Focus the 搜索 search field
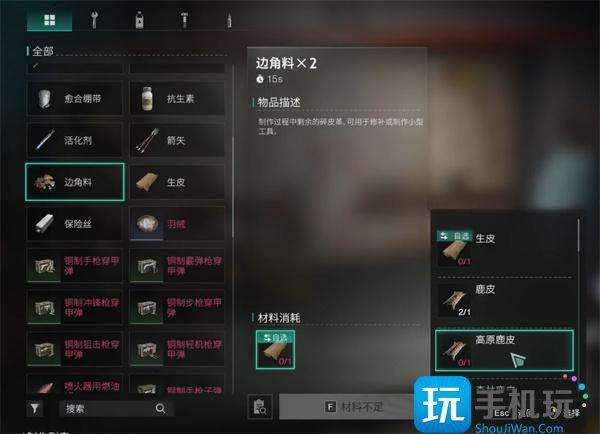 click(x=117, y=408)
